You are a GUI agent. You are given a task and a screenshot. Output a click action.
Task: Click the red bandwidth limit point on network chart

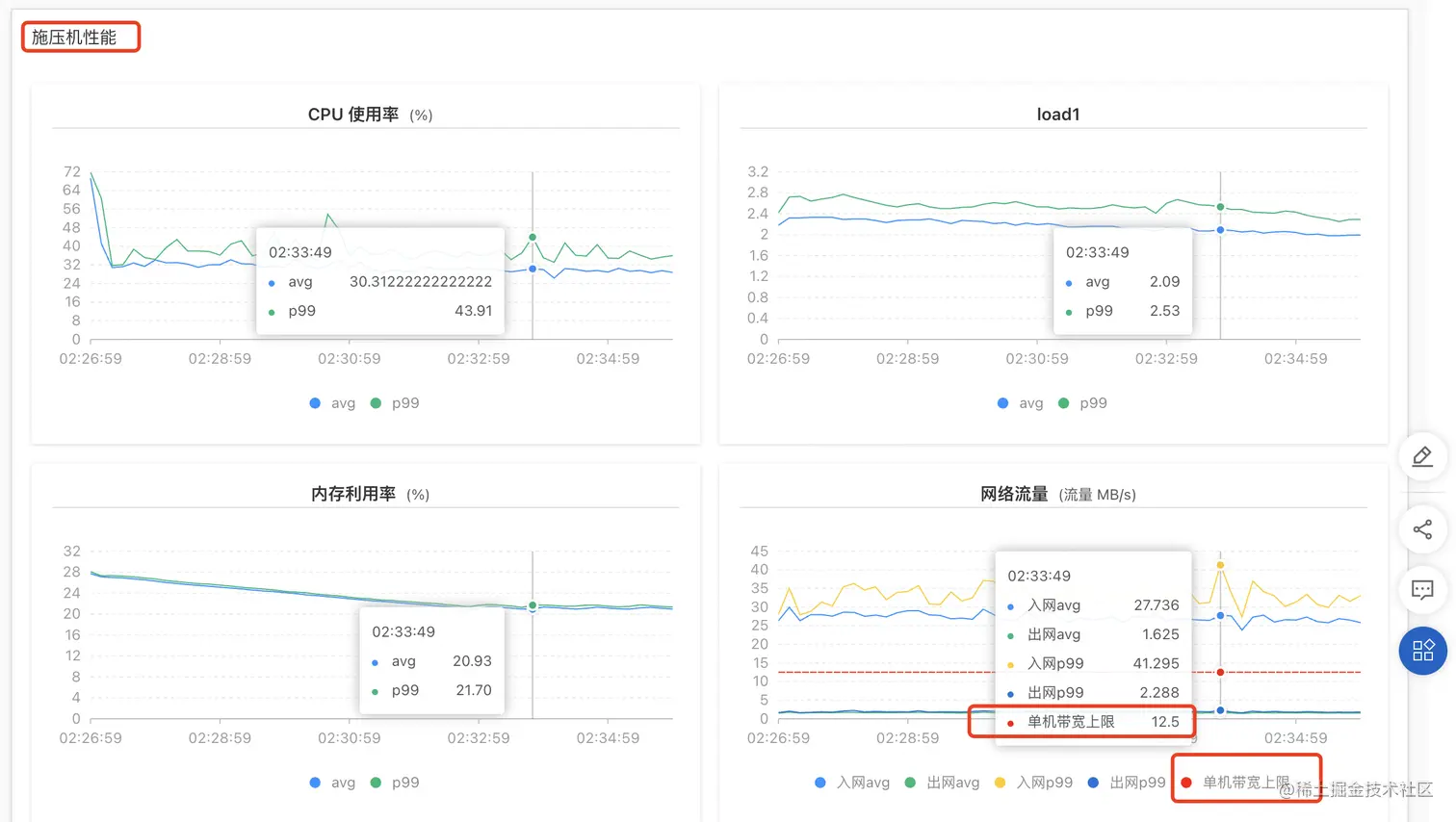[x=1220, y=672]
